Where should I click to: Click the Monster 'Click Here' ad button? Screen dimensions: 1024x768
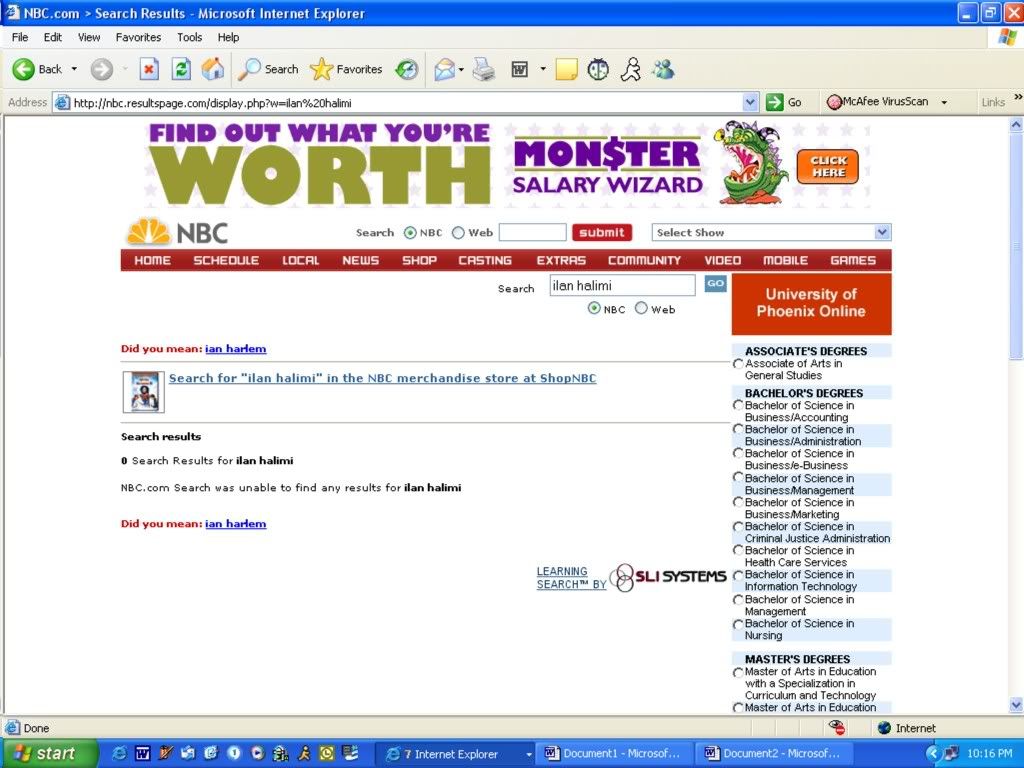(x=827, y=167)
